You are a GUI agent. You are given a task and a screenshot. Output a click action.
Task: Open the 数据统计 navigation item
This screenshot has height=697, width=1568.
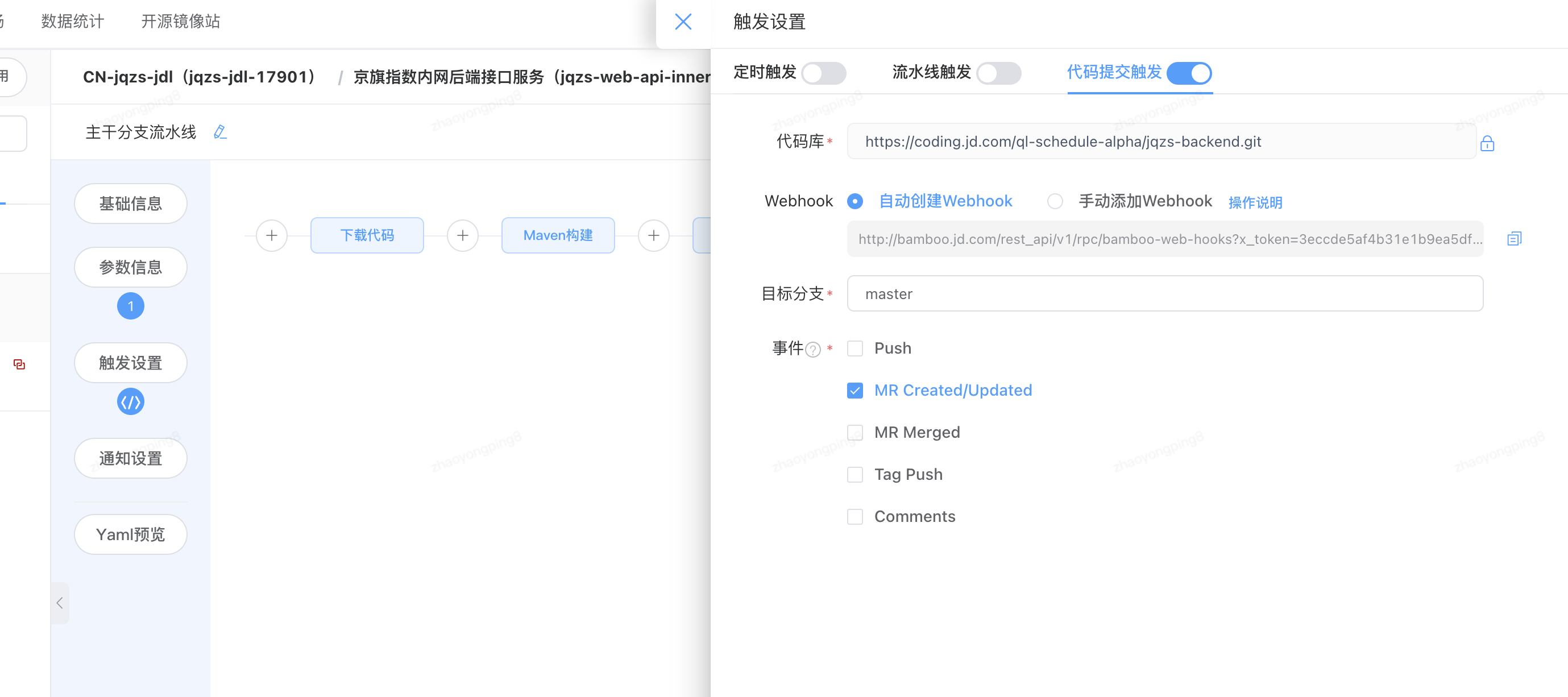click(72, 21)
